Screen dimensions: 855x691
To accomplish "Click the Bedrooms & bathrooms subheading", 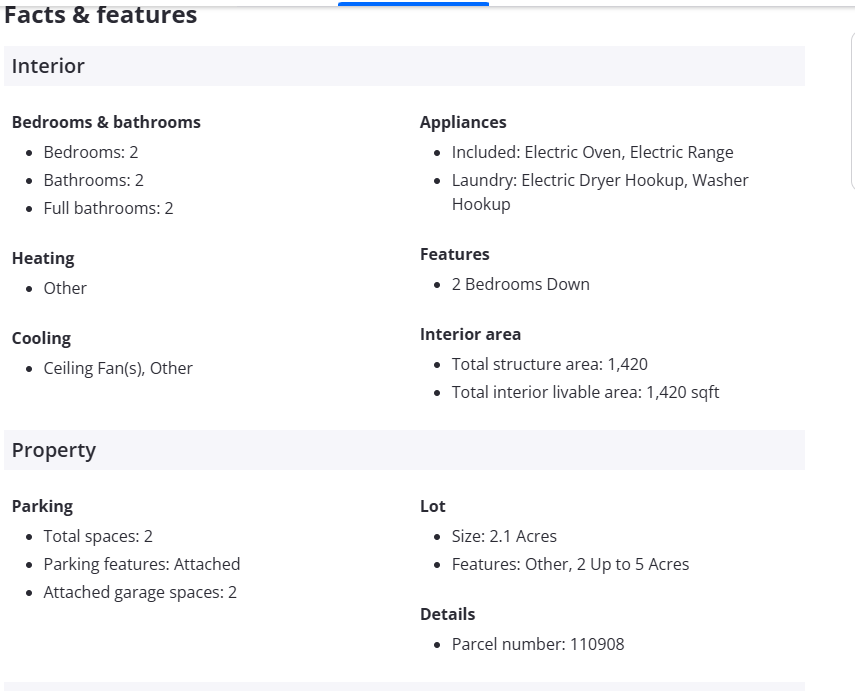I will (x=106, y=122).
